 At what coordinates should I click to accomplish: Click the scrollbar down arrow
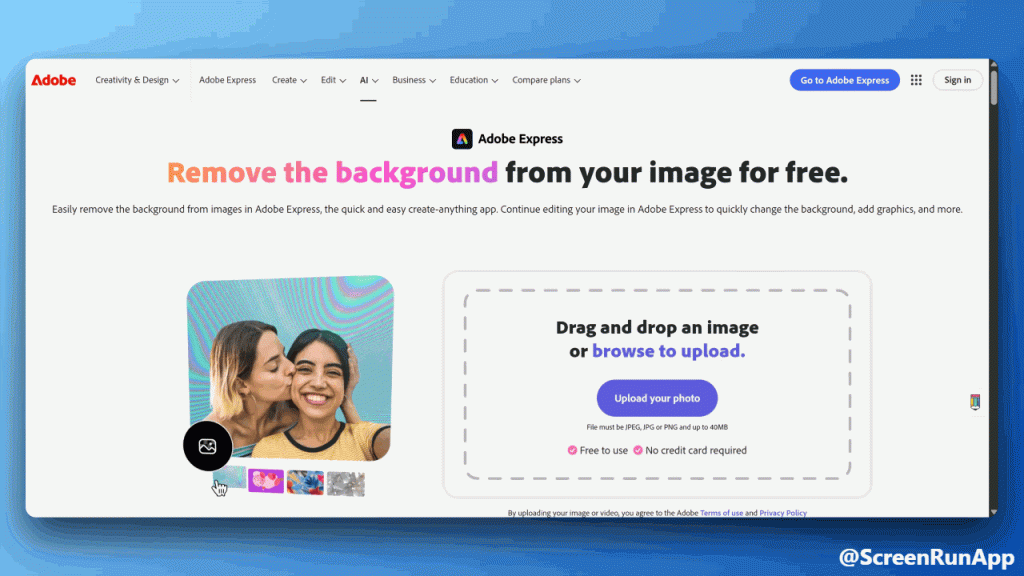(x=993, y=512)
